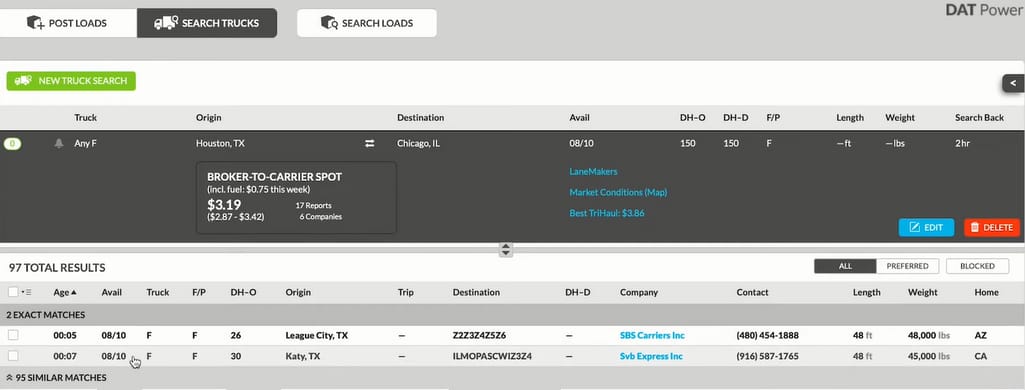
Task: Click the 48,000 lbs weight cell
Action: (929, 335)
